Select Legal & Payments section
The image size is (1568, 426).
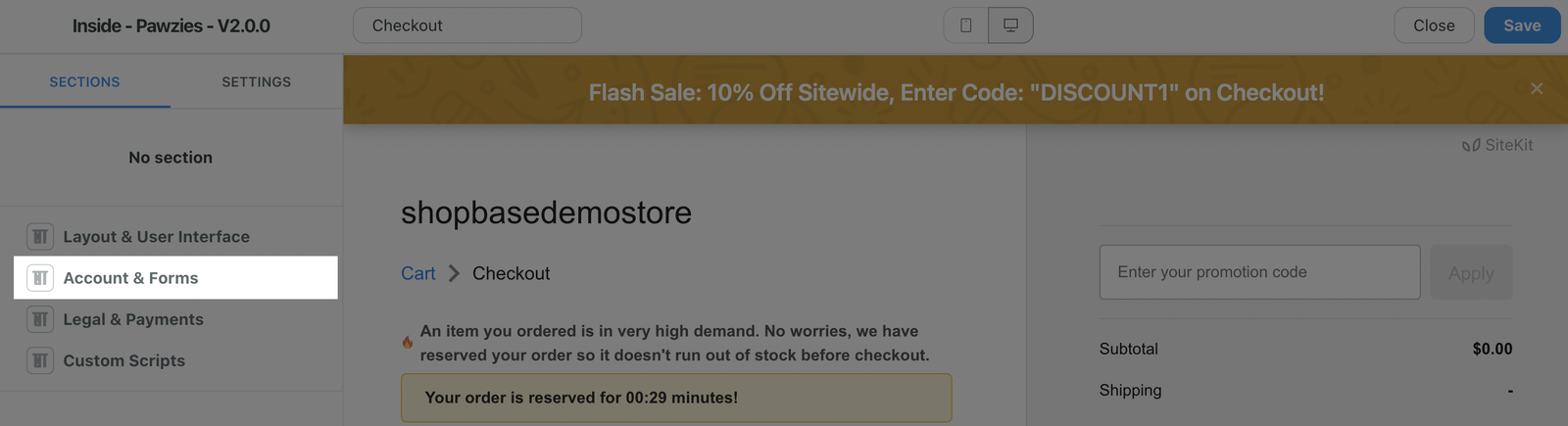click(x=133, y=319)
